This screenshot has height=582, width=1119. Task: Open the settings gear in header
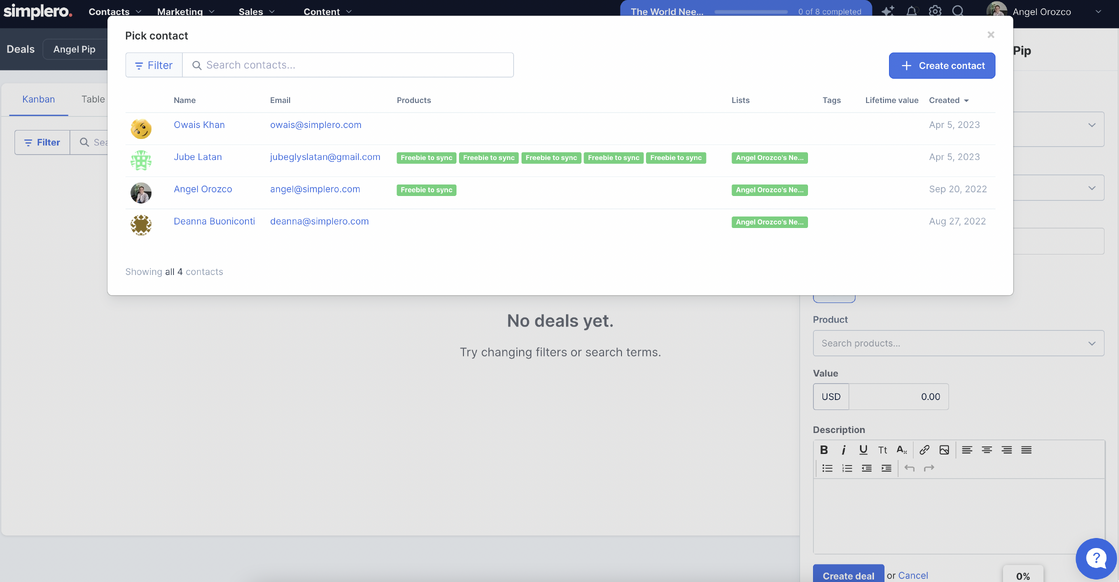(x=935, y=12)
